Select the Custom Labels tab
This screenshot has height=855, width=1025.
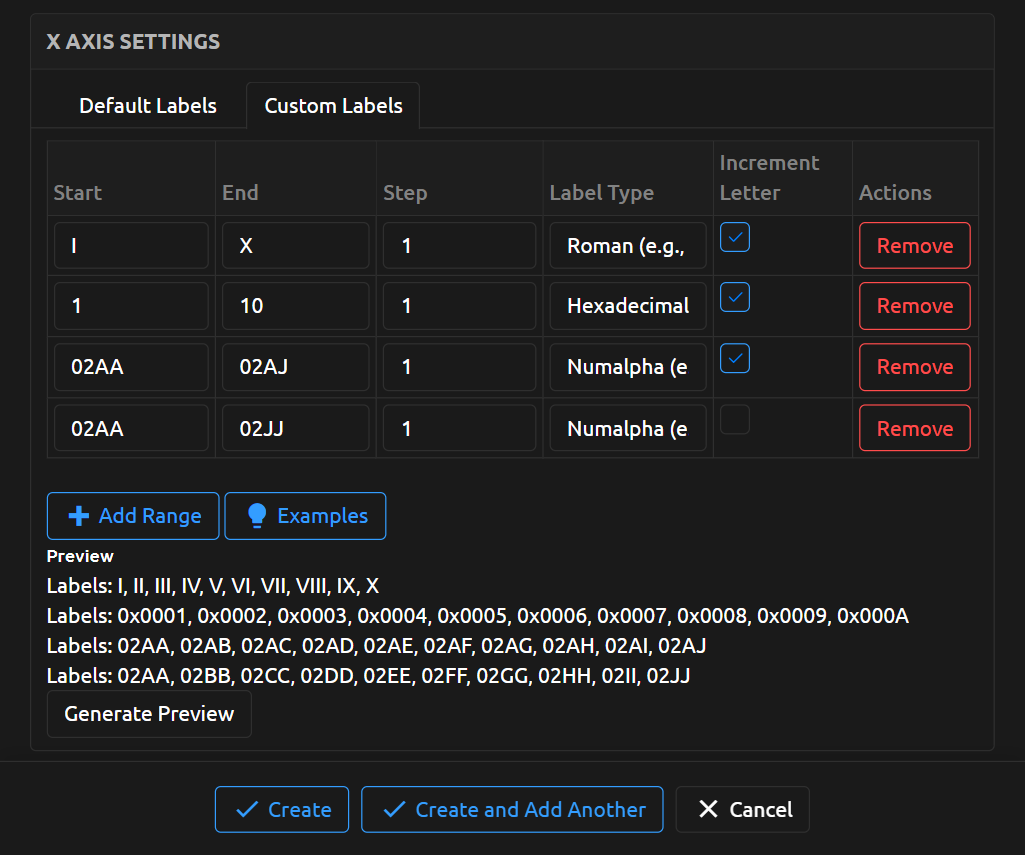click(333, 106)
